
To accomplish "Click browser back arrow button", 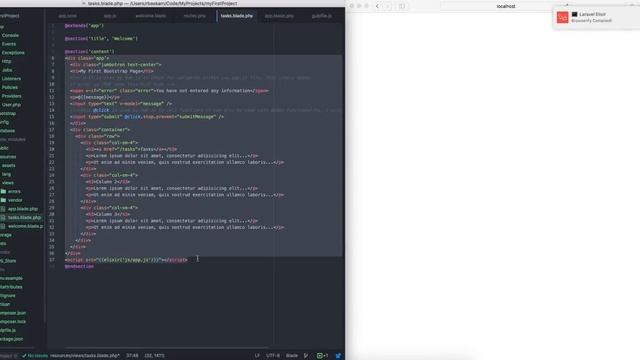I will [377, 6].
